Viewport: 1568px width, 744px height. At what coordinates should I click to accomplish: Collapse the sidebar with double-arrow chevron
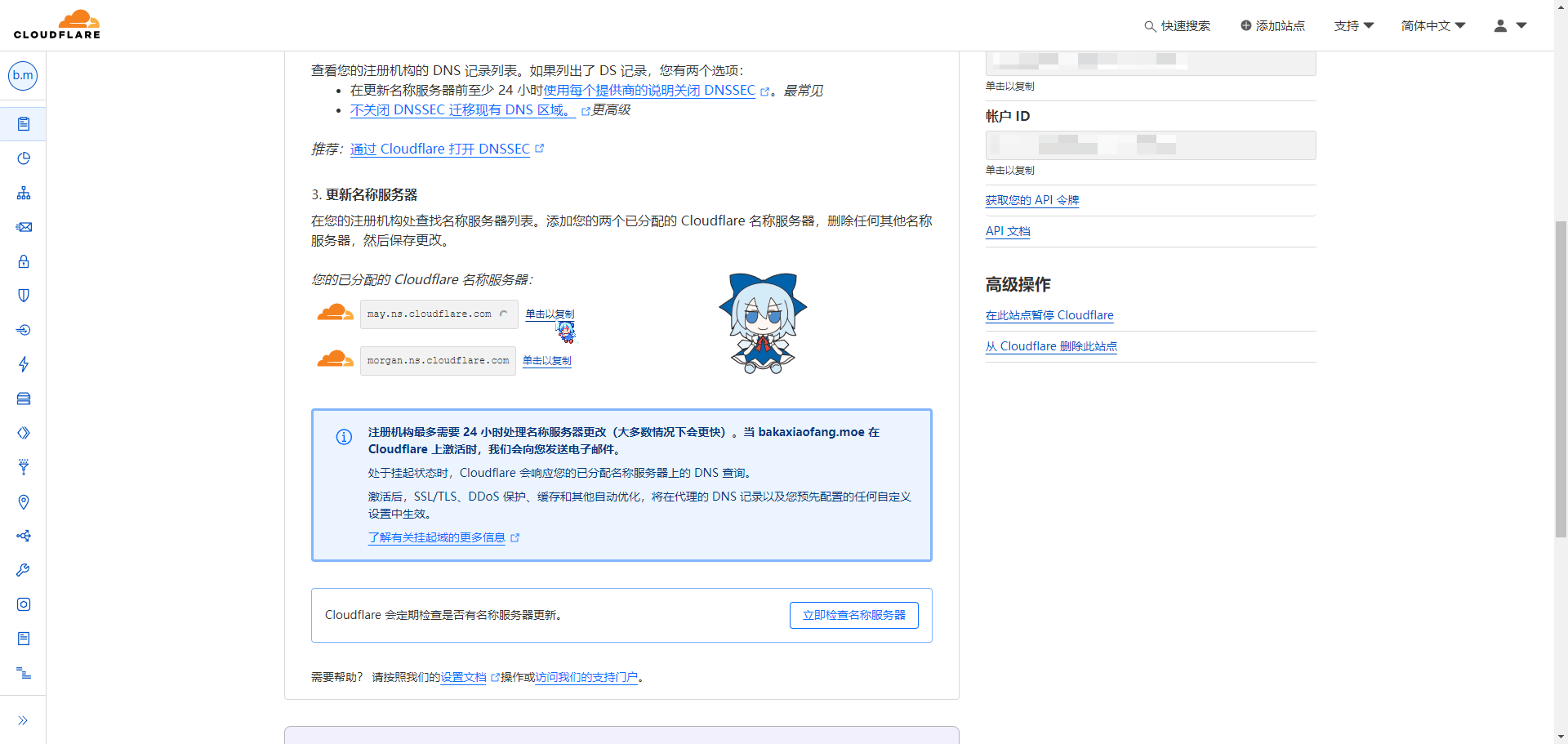click(24, 719)
